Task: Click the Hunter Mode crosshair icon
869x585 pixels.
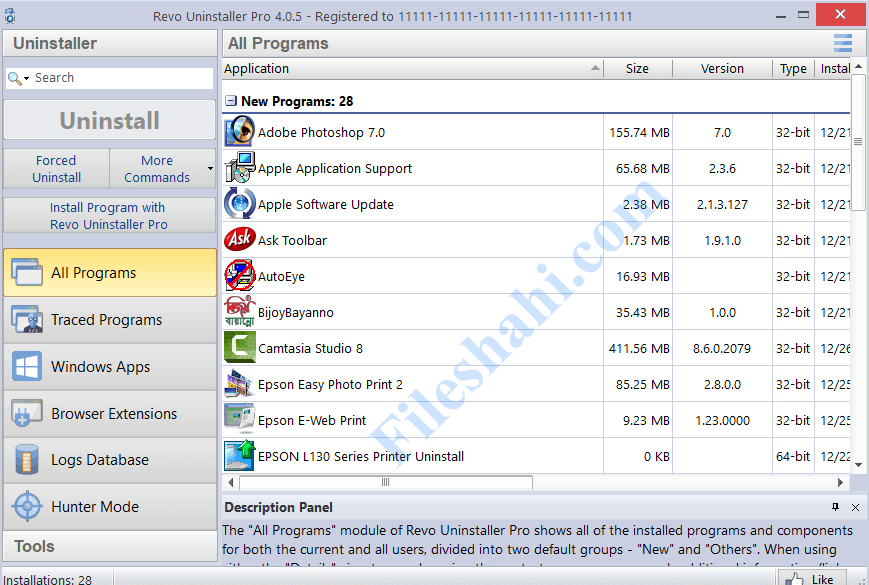Action: 27,506
